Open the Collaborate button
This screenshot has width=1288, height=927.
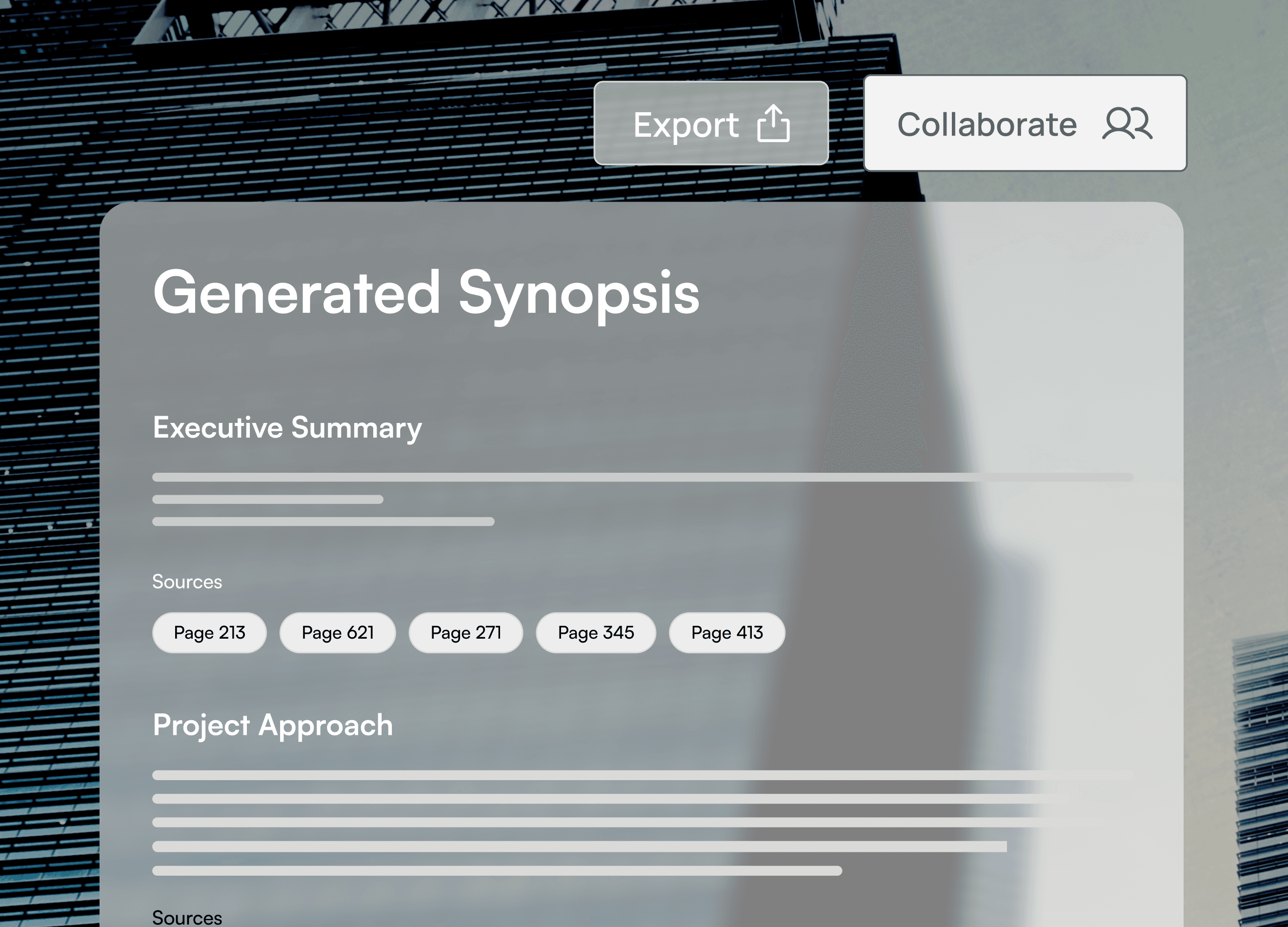tap(1025, 122)
